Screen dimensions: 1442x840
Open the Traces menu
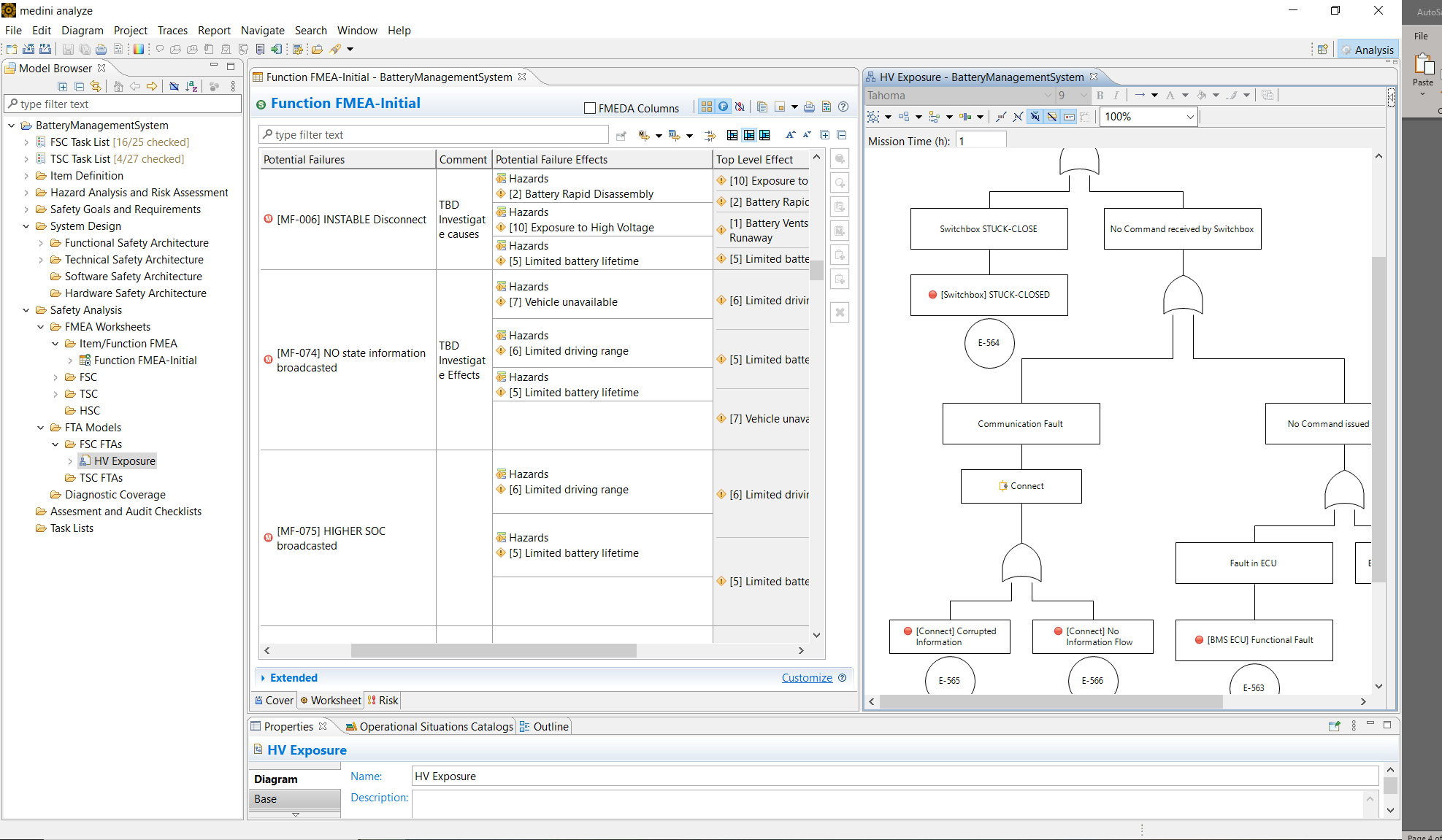172,31
